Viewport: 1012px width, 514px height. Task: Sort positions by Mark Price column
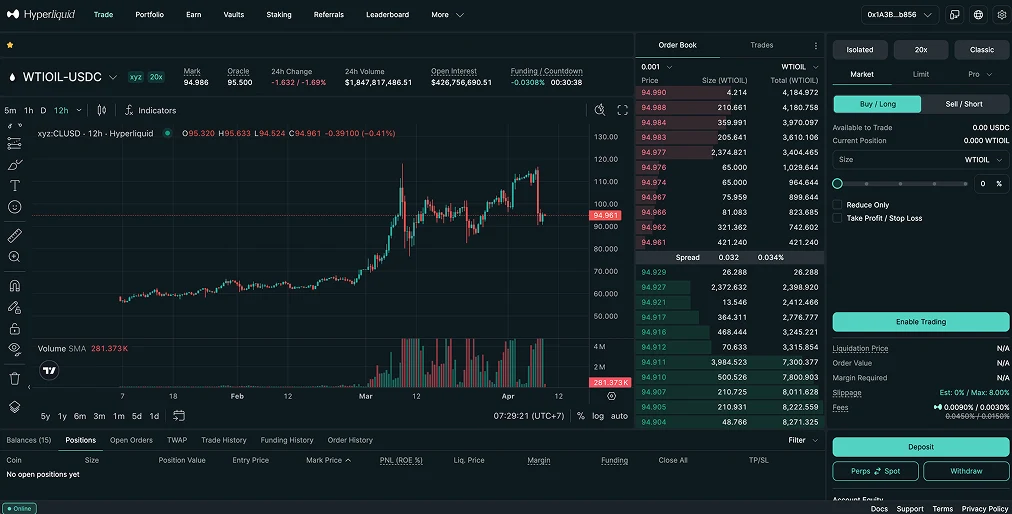click(x=328, y=460)
